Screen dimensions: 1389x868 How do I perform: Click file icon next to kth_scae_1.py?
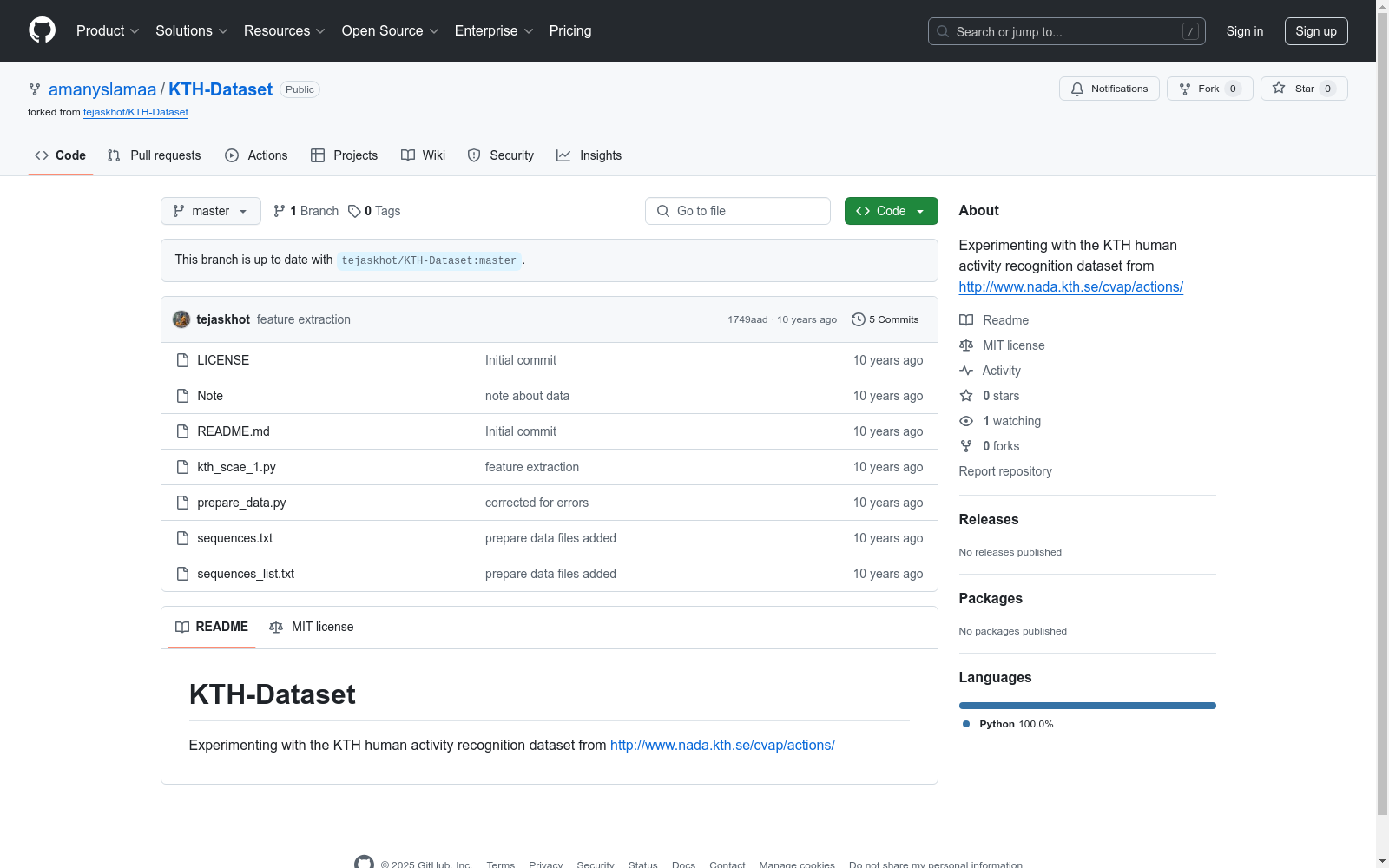[182, 467]
